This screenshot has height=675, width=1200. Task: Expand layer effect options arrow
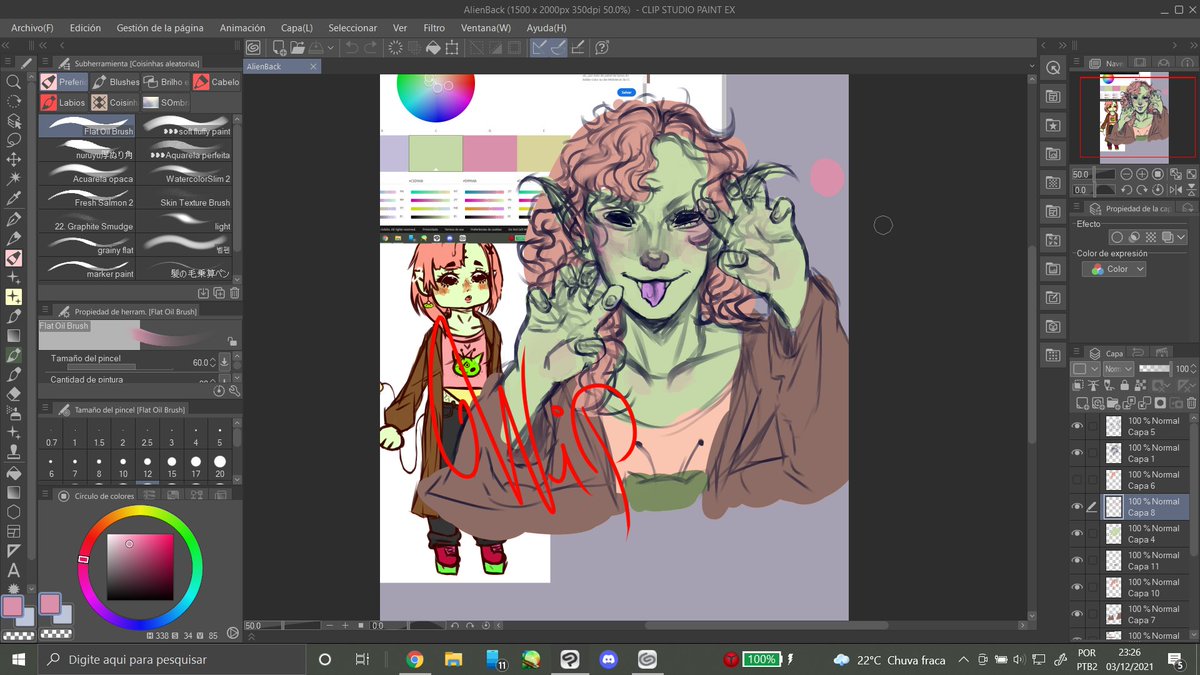point(1182,237)
